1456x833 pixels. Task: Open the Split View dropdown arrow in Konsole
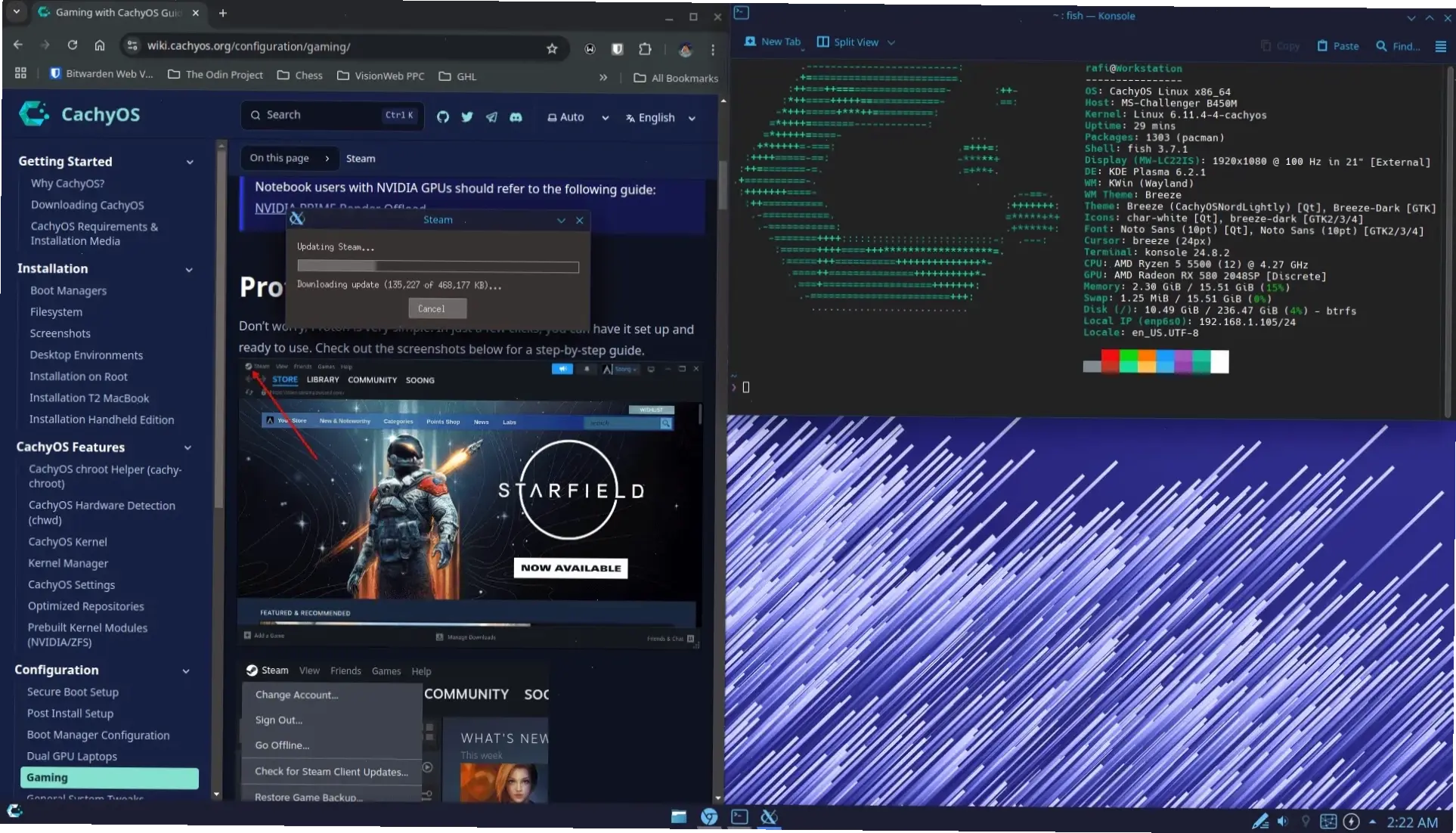point(891,43)
